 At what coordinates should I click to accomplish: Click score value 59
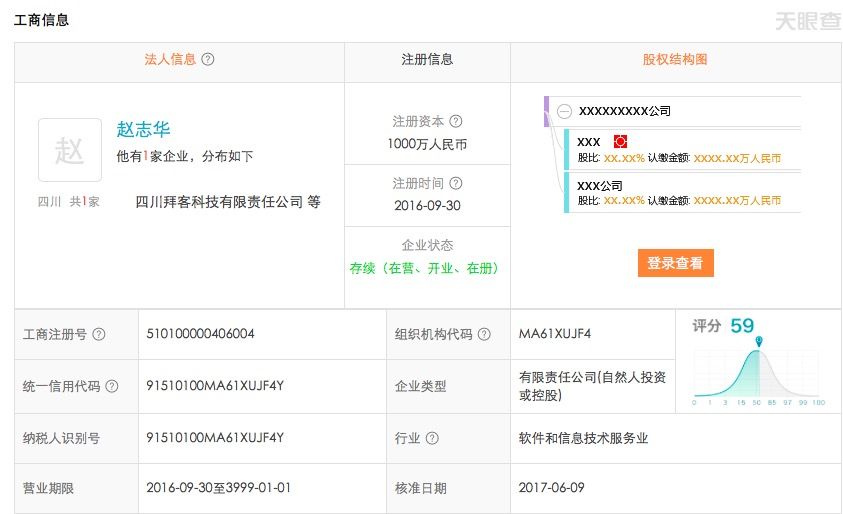point(742,326)
